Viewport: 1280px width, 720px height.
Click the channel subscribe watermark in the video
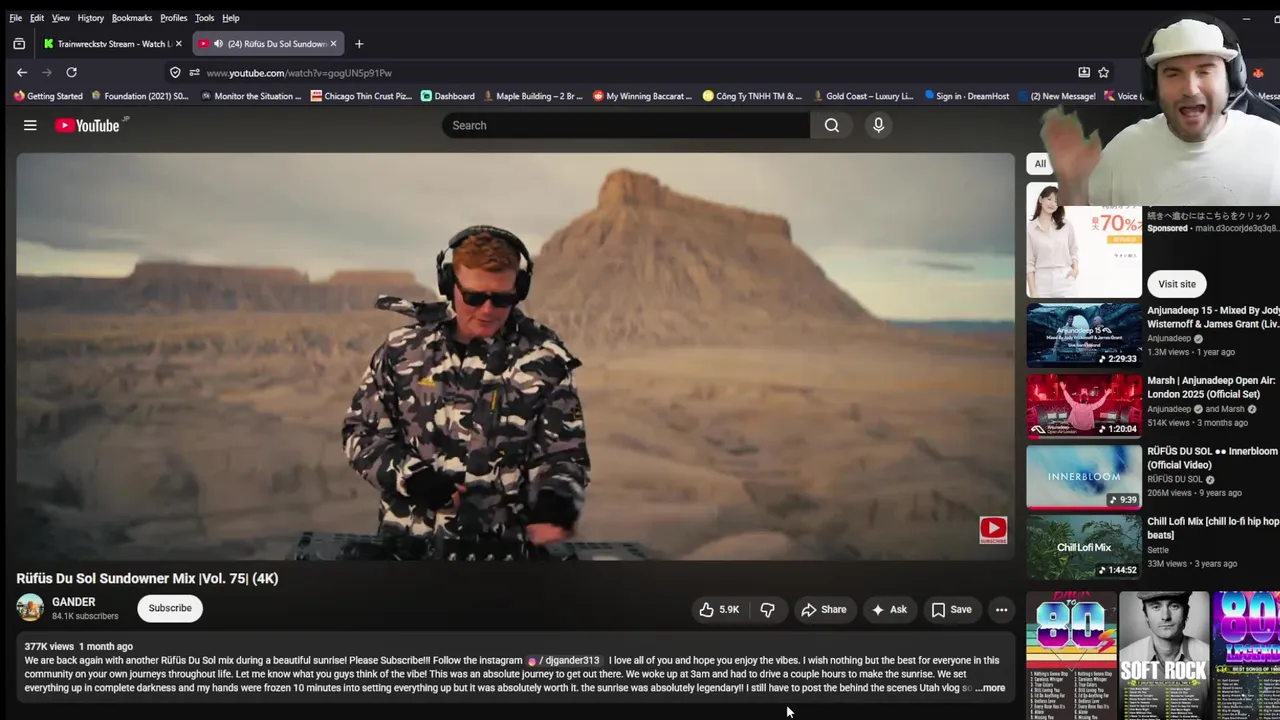coord(993,530)
